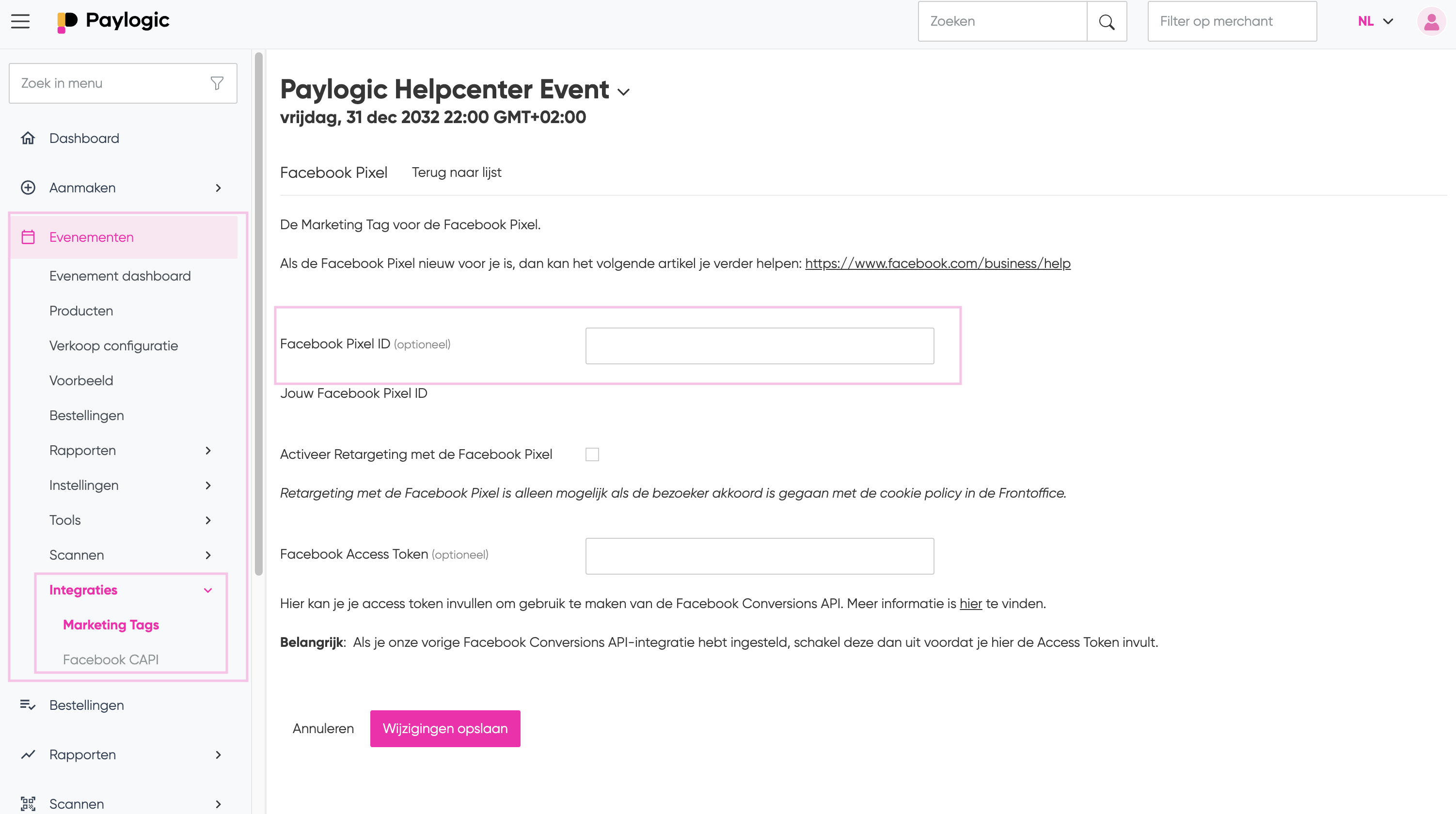Go to Producten menu item
Viewport: 1456px width, 814px height.
tap(81, 311)
